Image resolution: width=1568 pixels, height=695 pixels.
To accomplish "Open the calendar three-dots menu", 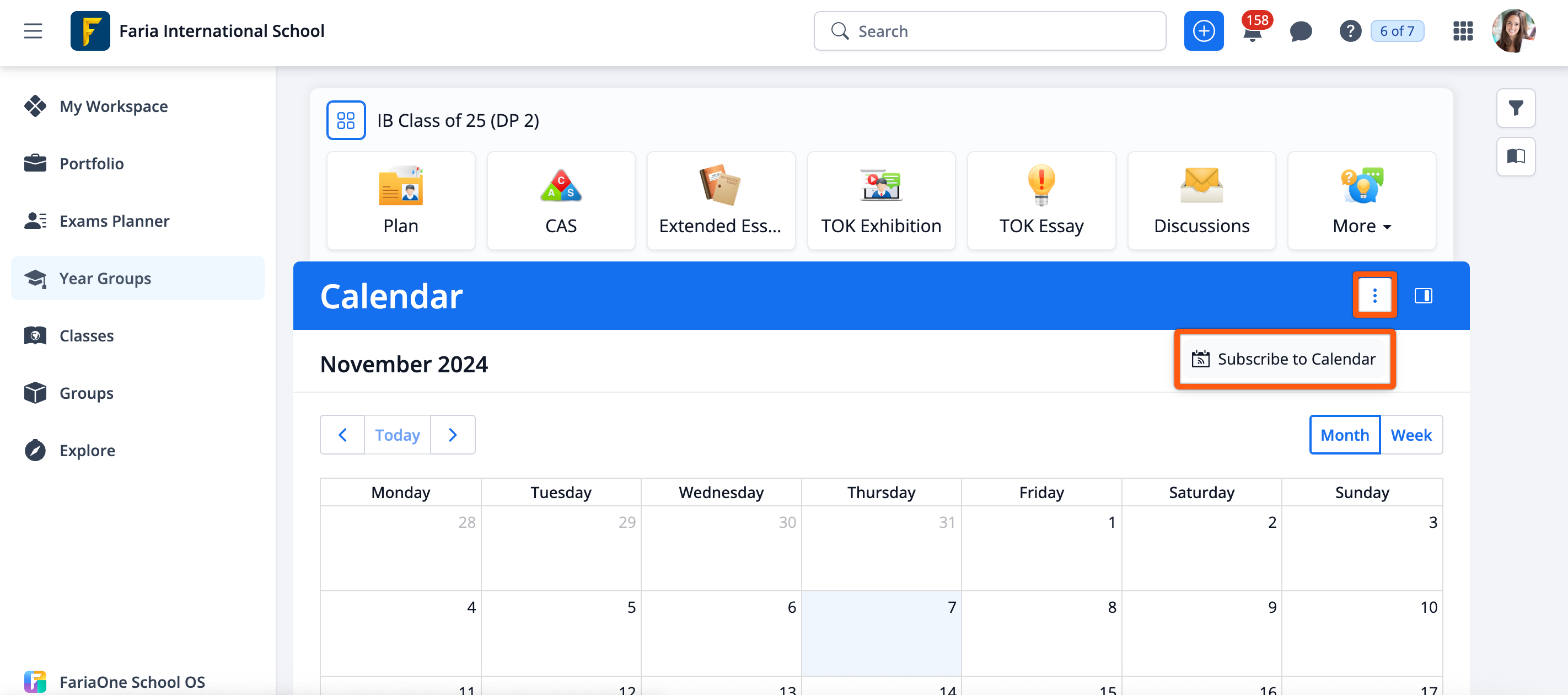I will pos(1374,296).
